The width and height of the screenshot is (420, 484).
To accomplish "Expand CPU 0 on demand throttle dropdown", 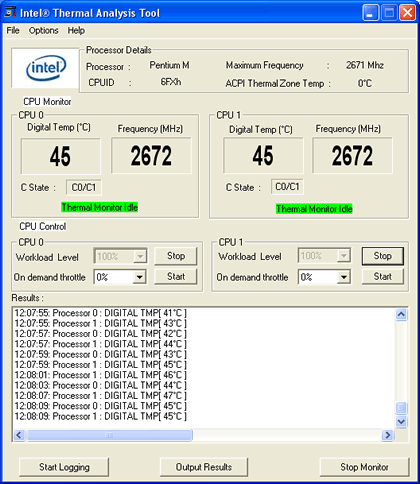I will (140, 277).
